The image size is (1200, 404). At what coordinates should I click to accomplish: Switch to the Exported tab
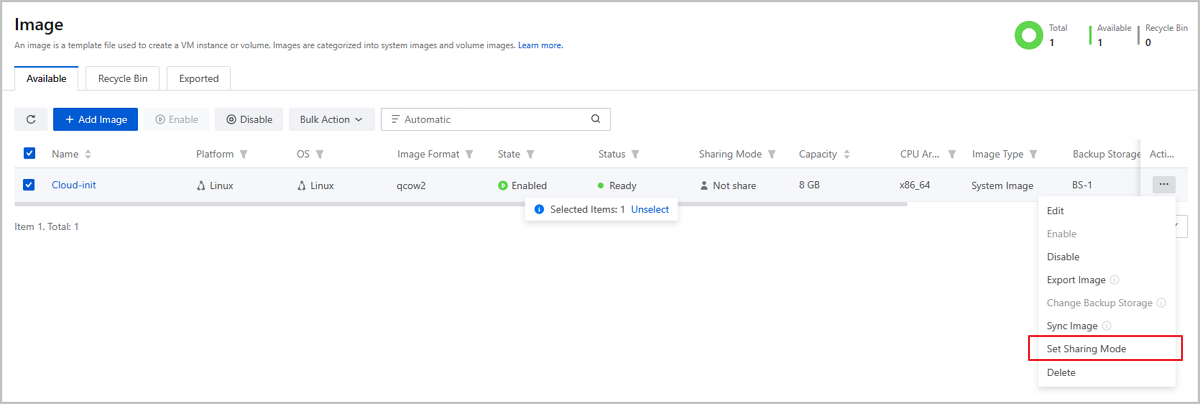tap(198, 78)
